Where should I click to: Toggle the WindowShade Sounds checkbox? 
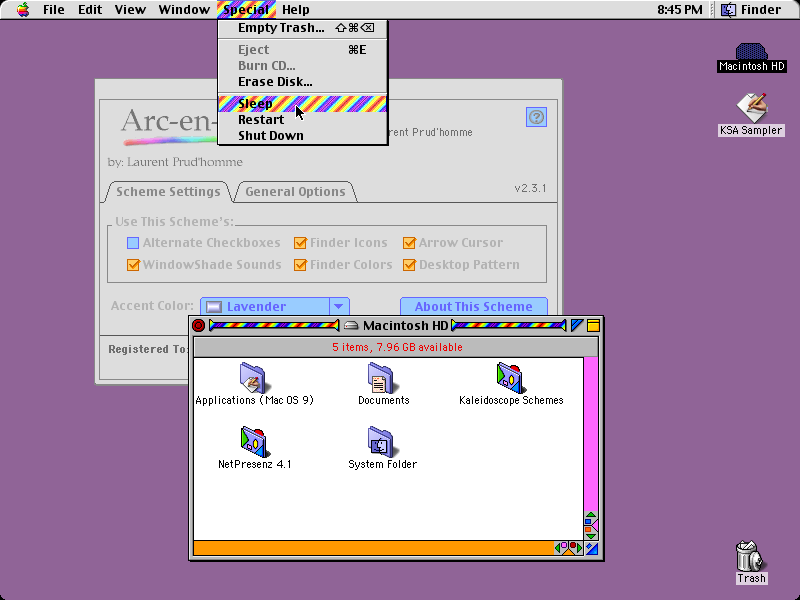click(133, 265)
